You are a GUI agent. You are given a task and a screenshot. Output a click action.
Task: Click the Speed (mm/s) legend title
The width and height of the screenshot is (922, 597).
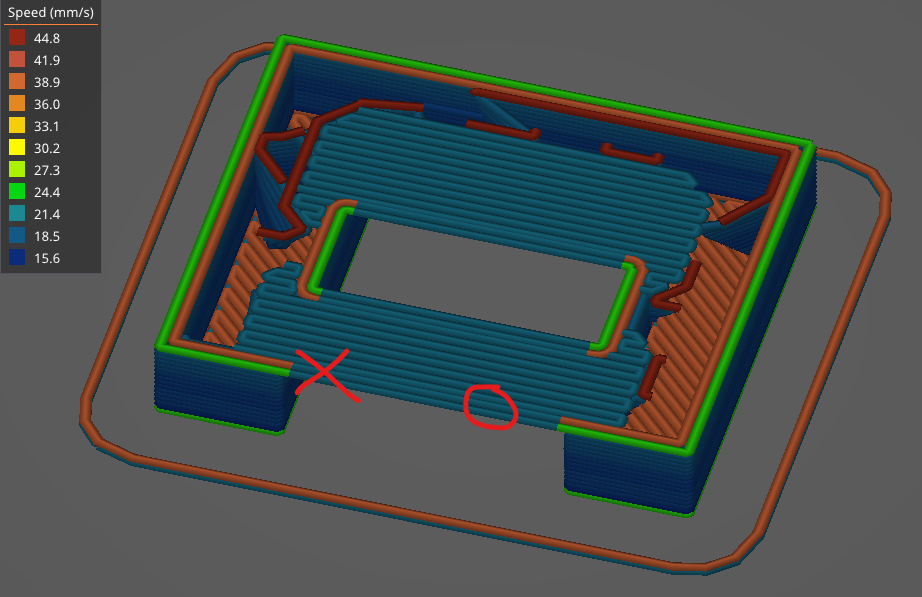pos(51,12)
